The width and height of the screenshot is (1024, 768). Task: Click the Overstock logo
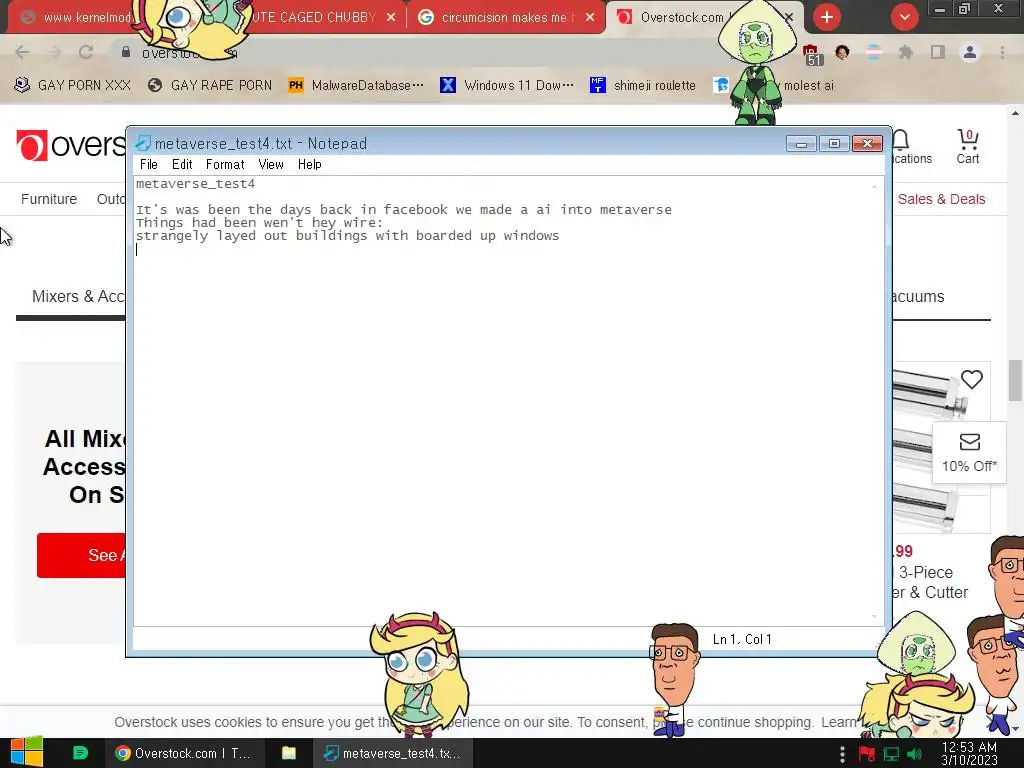71,144
